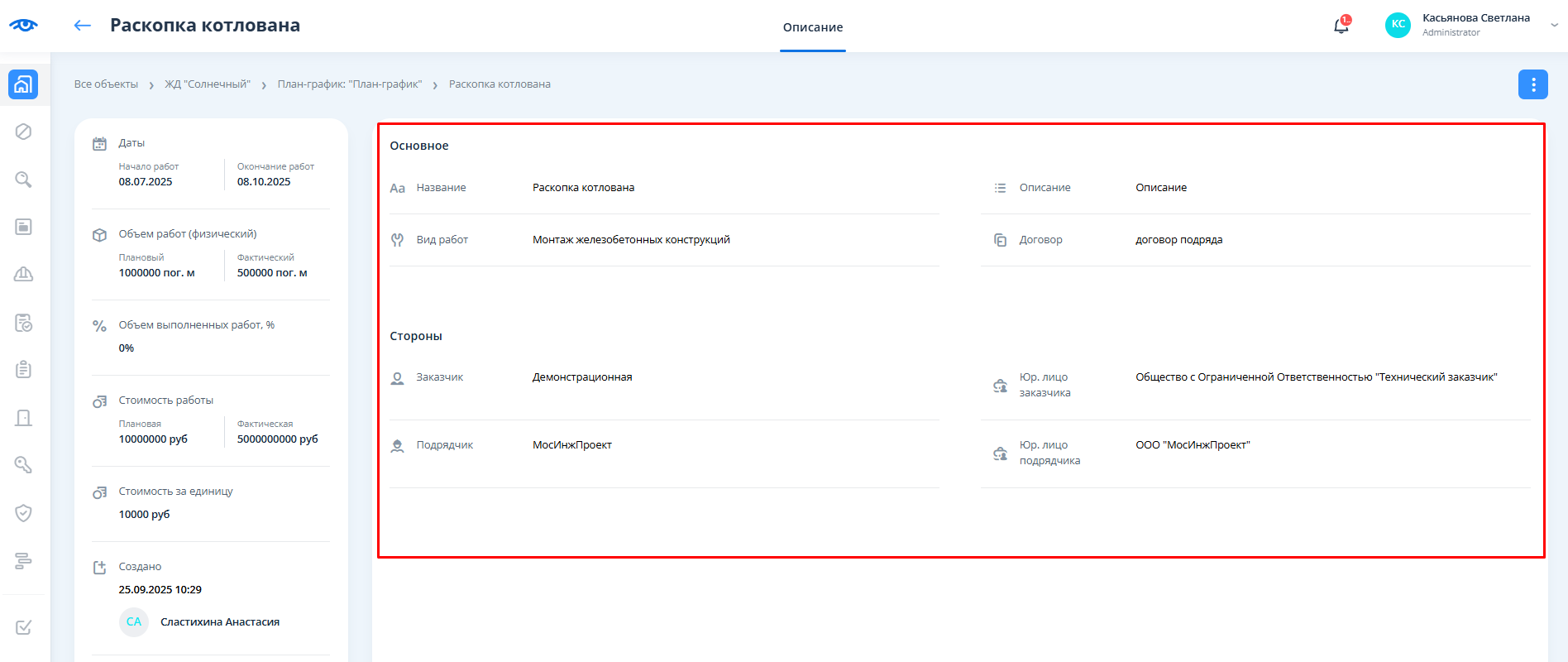Click the magnifier search icon in sidebar
This screenshot has height=662, width=1568.
pos(23,180)
